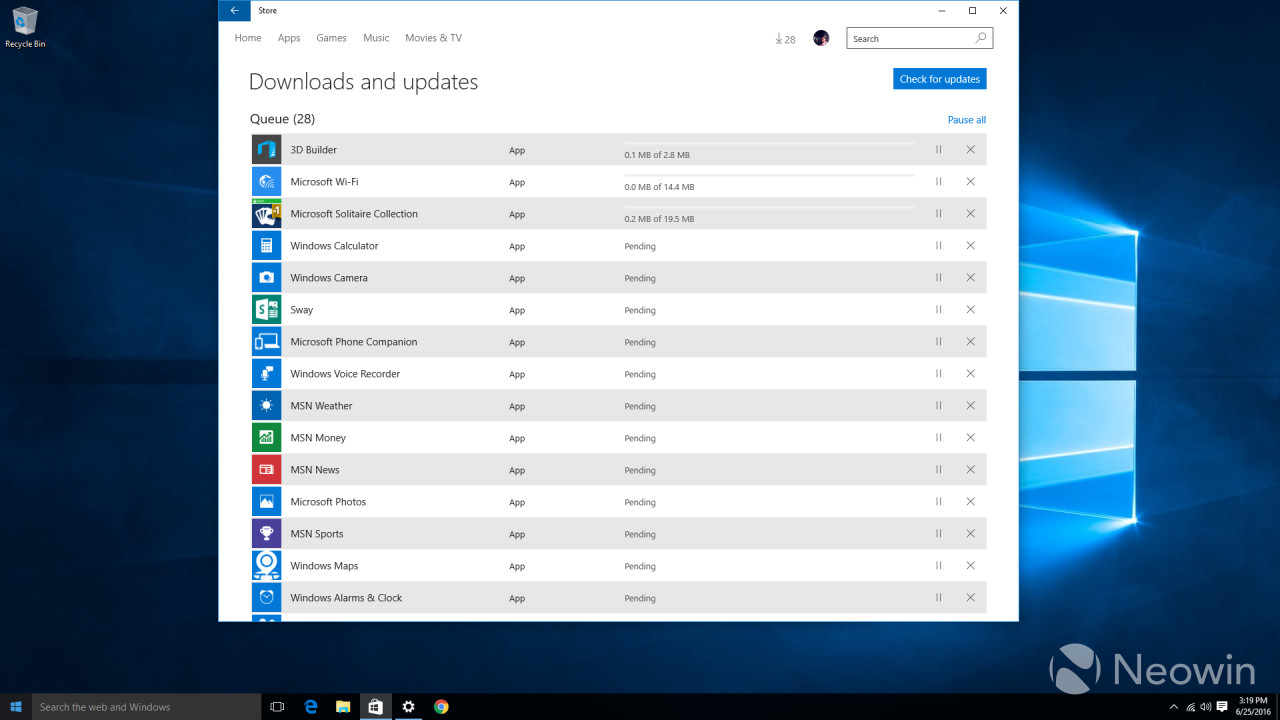Click the Check for updates button

click(x=939, y=79)
